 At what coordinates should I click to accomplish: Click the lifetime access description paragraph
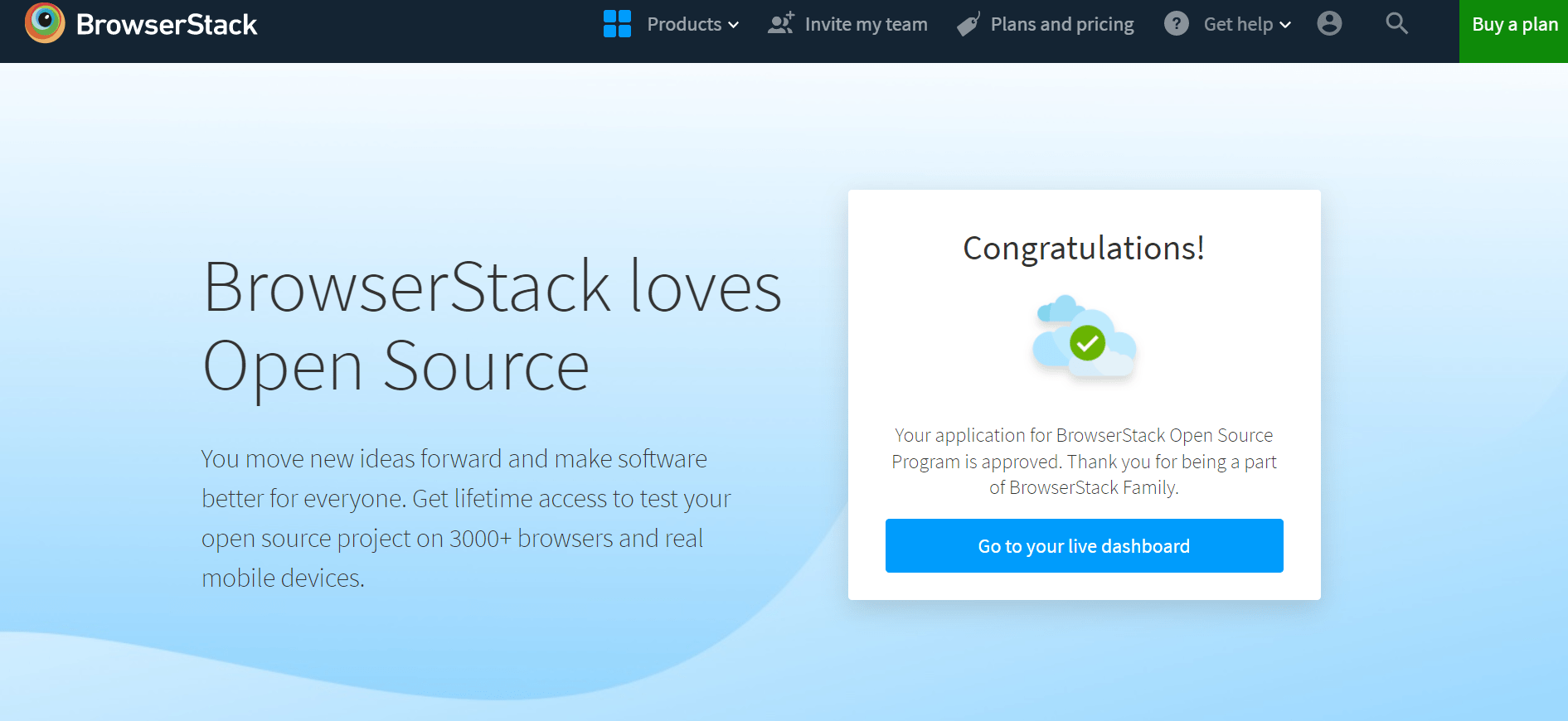(466, 518)
